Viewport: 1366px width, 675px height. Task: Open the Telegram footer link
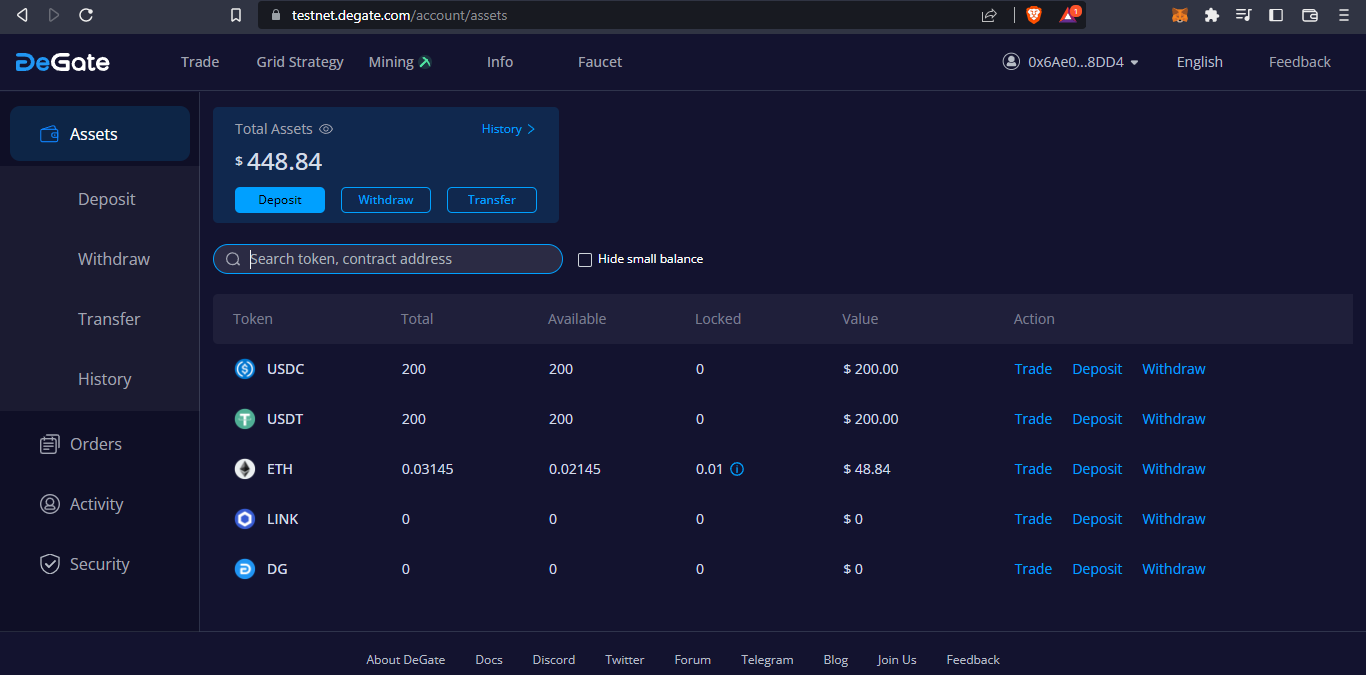click(767, 660)
